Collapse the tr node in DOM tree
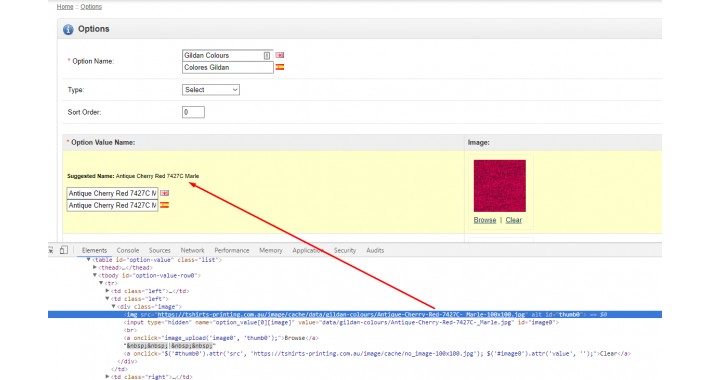The image size is (710, 380). coord(101,283)
